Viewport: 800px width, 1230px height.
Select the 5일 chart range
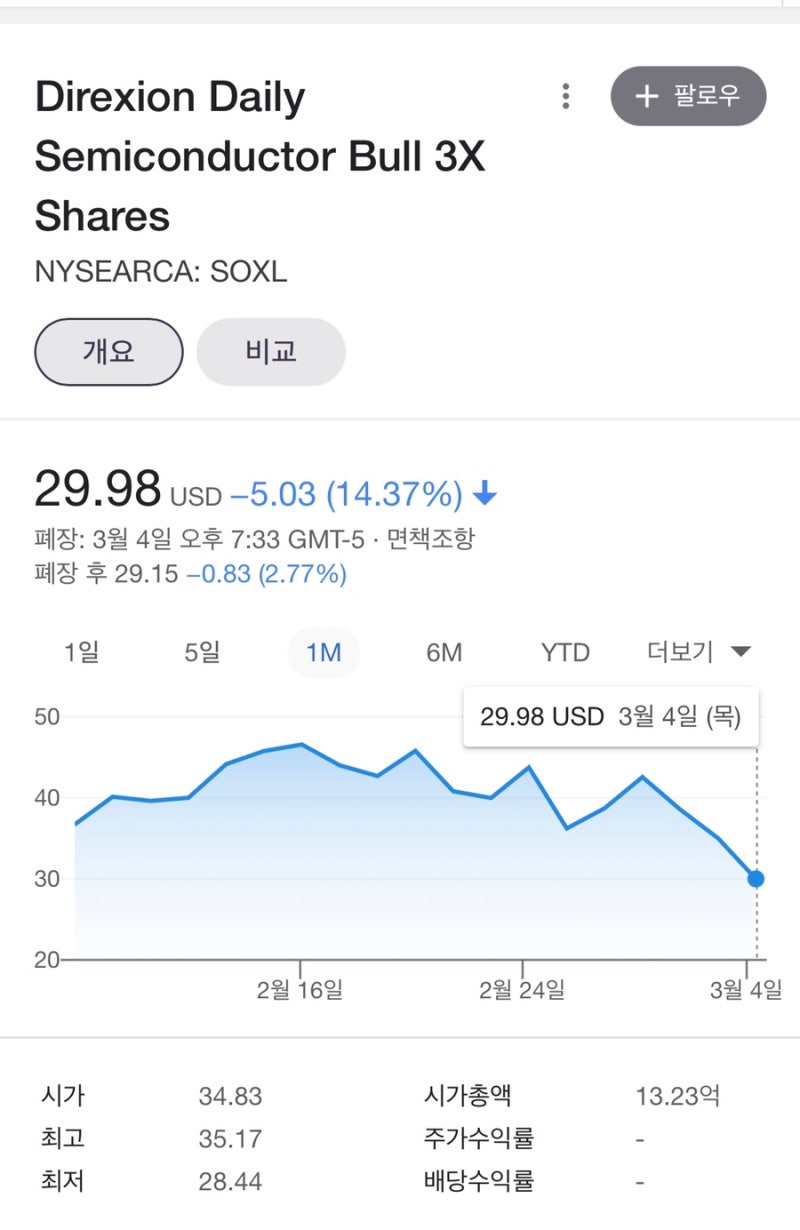click(x=202, y=653)
